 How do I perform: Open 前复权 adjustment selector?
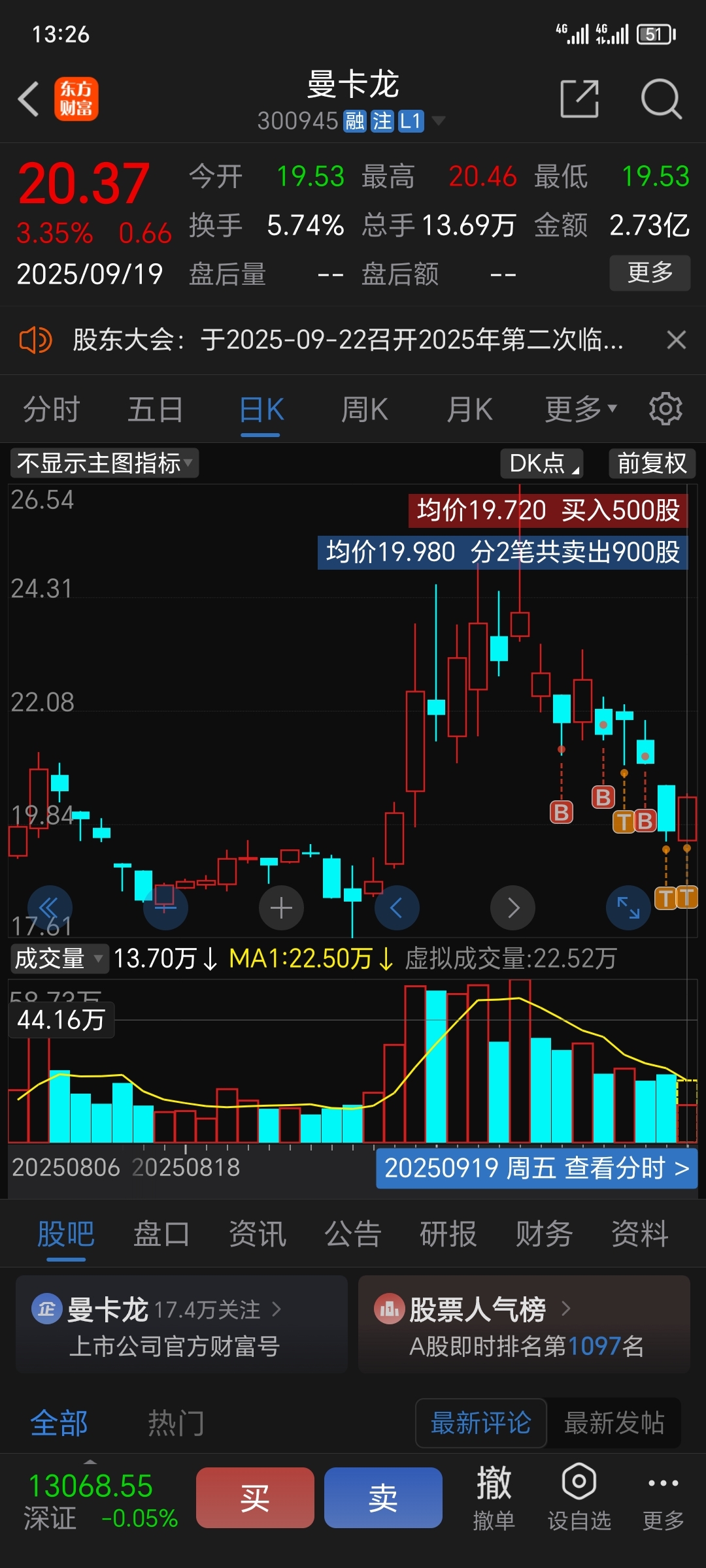coord(652,463)
